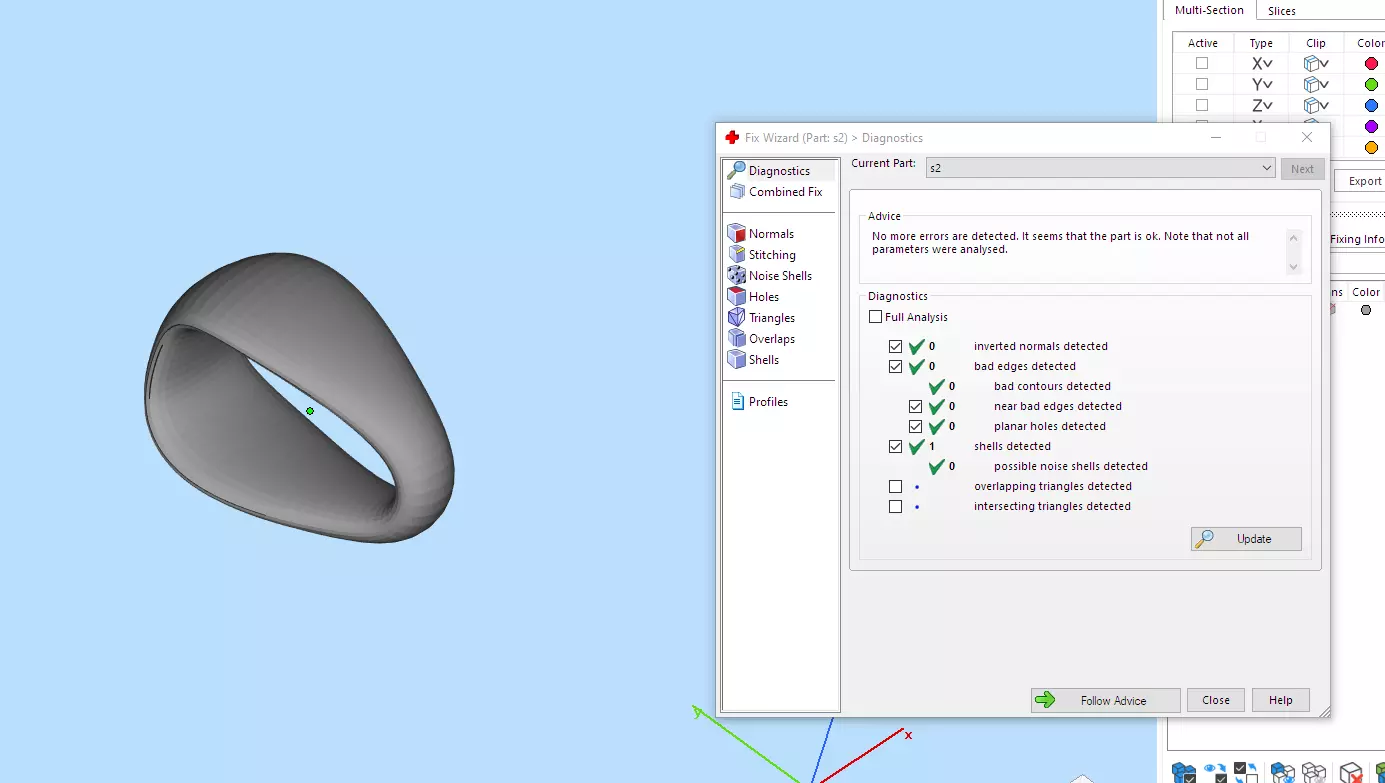The image size is (1385, 783).
Task: Open the Z section Type dropdown
Action: (1262, 105)
